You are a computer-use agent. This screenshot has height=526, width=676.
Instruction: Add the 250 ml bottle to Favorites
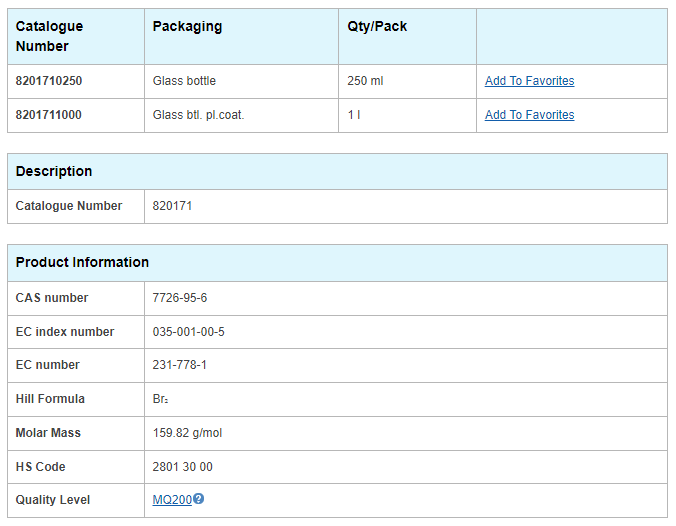[529, 81]
